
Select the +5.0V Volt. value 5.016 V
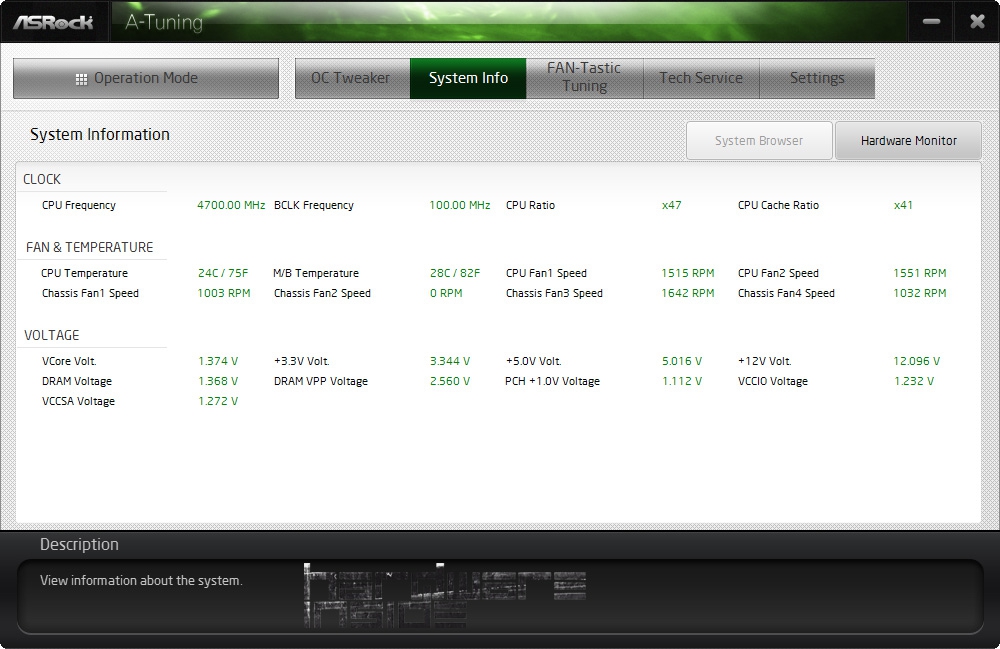(x=682, y=361)
